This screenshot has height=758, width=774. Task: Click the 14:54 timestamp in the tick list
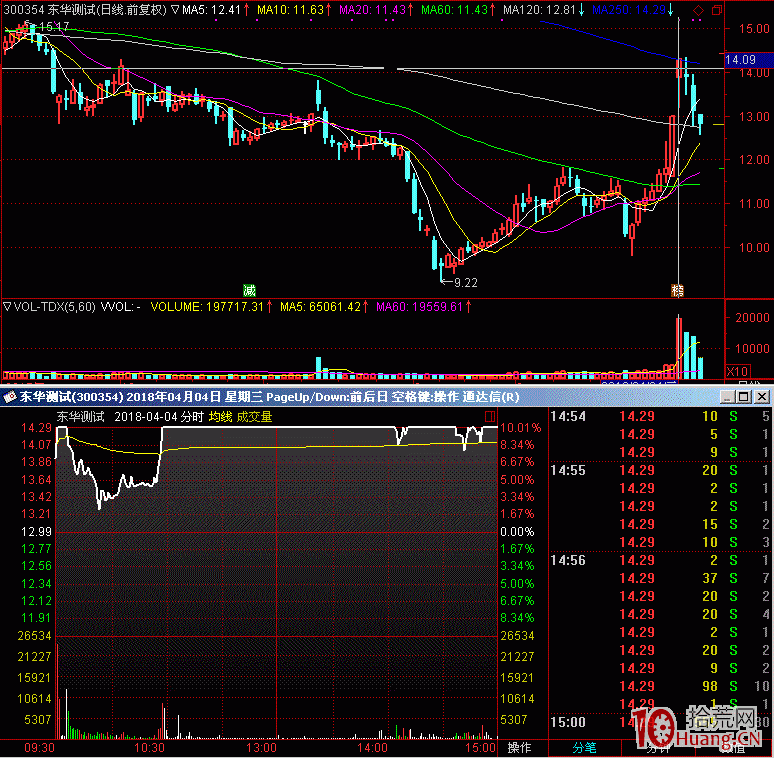568,416
